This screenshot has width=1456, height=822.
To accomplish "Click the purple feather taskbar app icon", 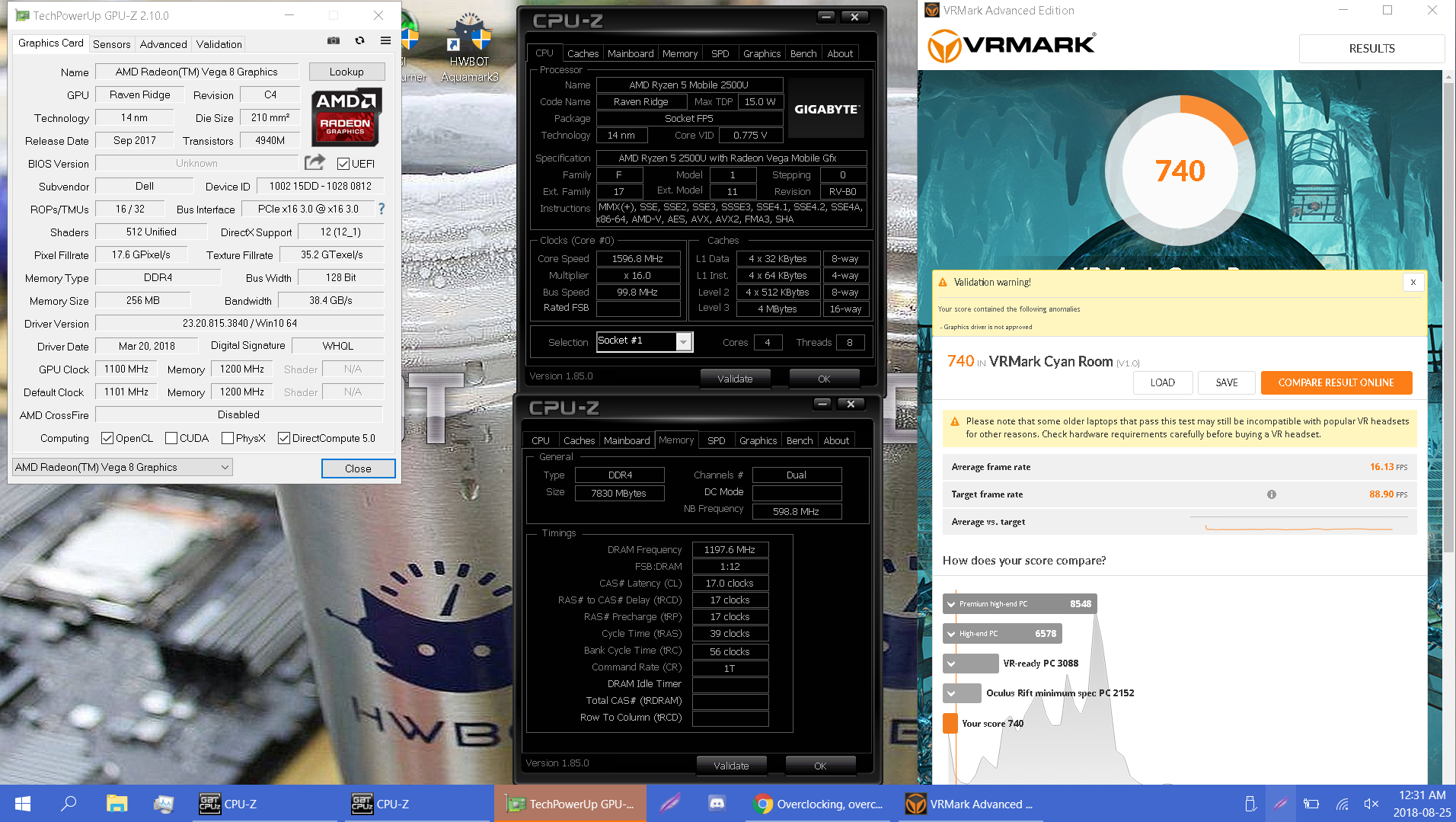I will click(670, 804).
